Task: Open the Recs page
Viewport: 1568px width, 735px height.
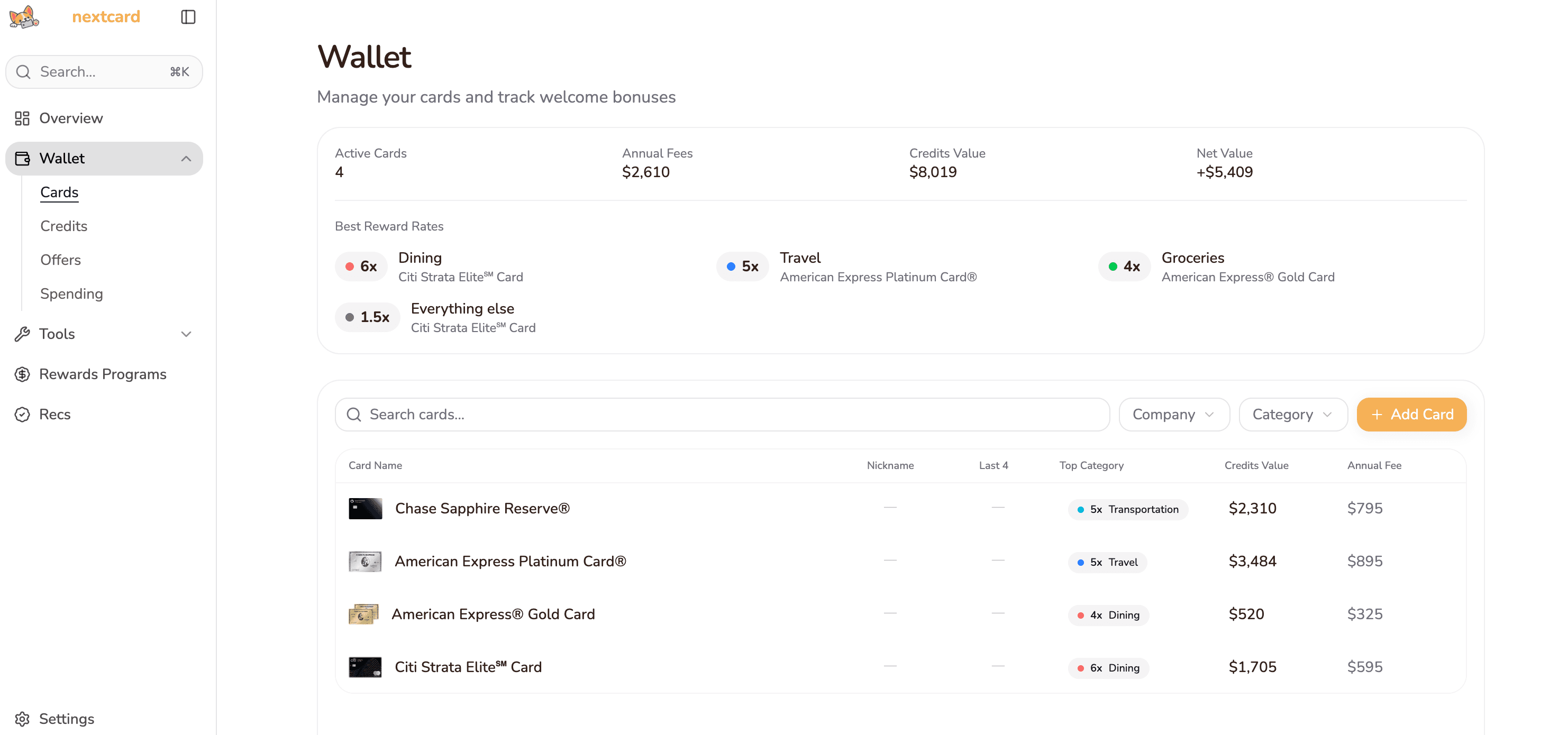Action: point(104,415)
